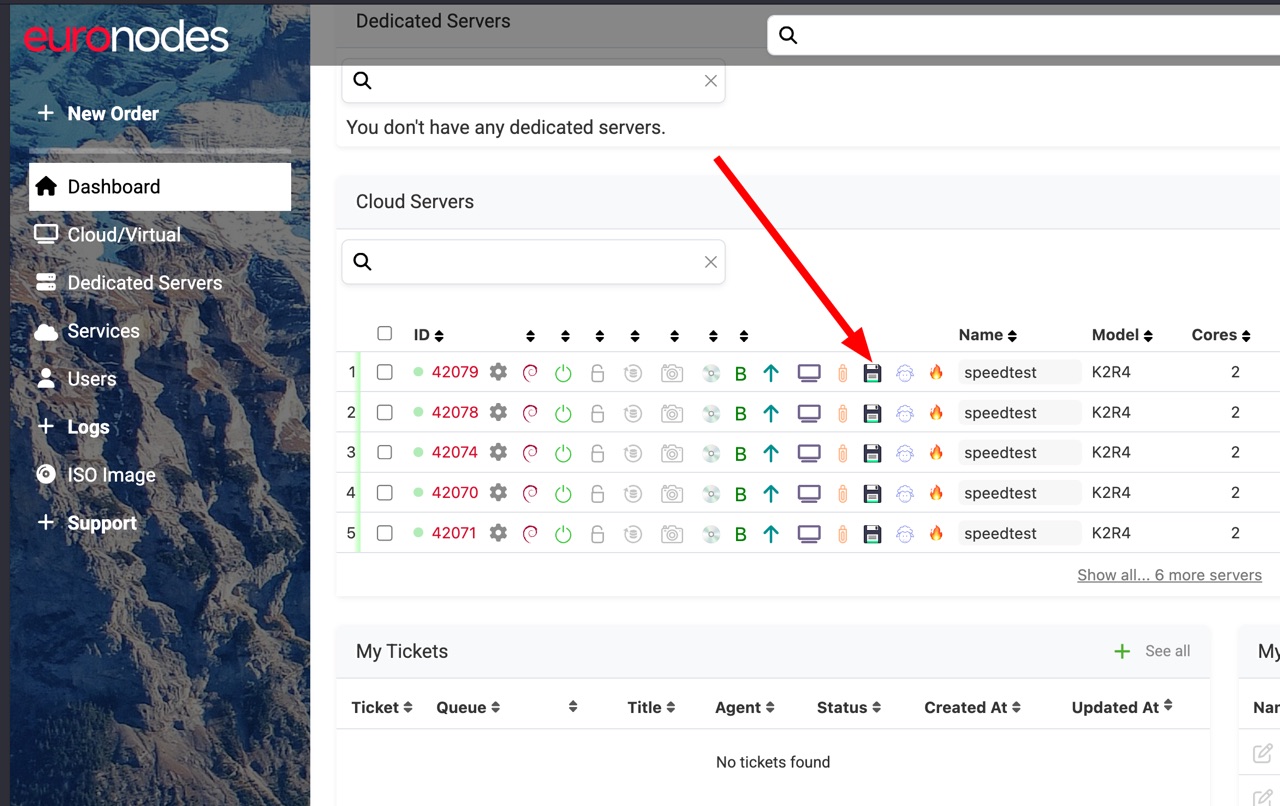Click See all in My Tickets
Screen dimensions: 1280x806
point(1167,651)
